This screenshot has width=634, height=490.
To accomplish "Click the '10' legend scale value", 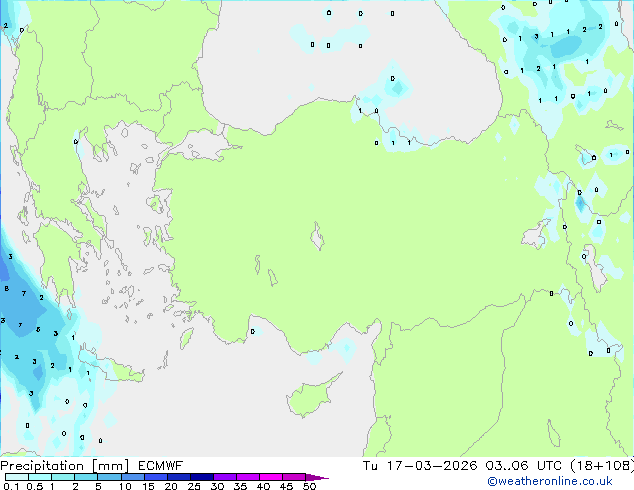I will [x=125, y=486].
